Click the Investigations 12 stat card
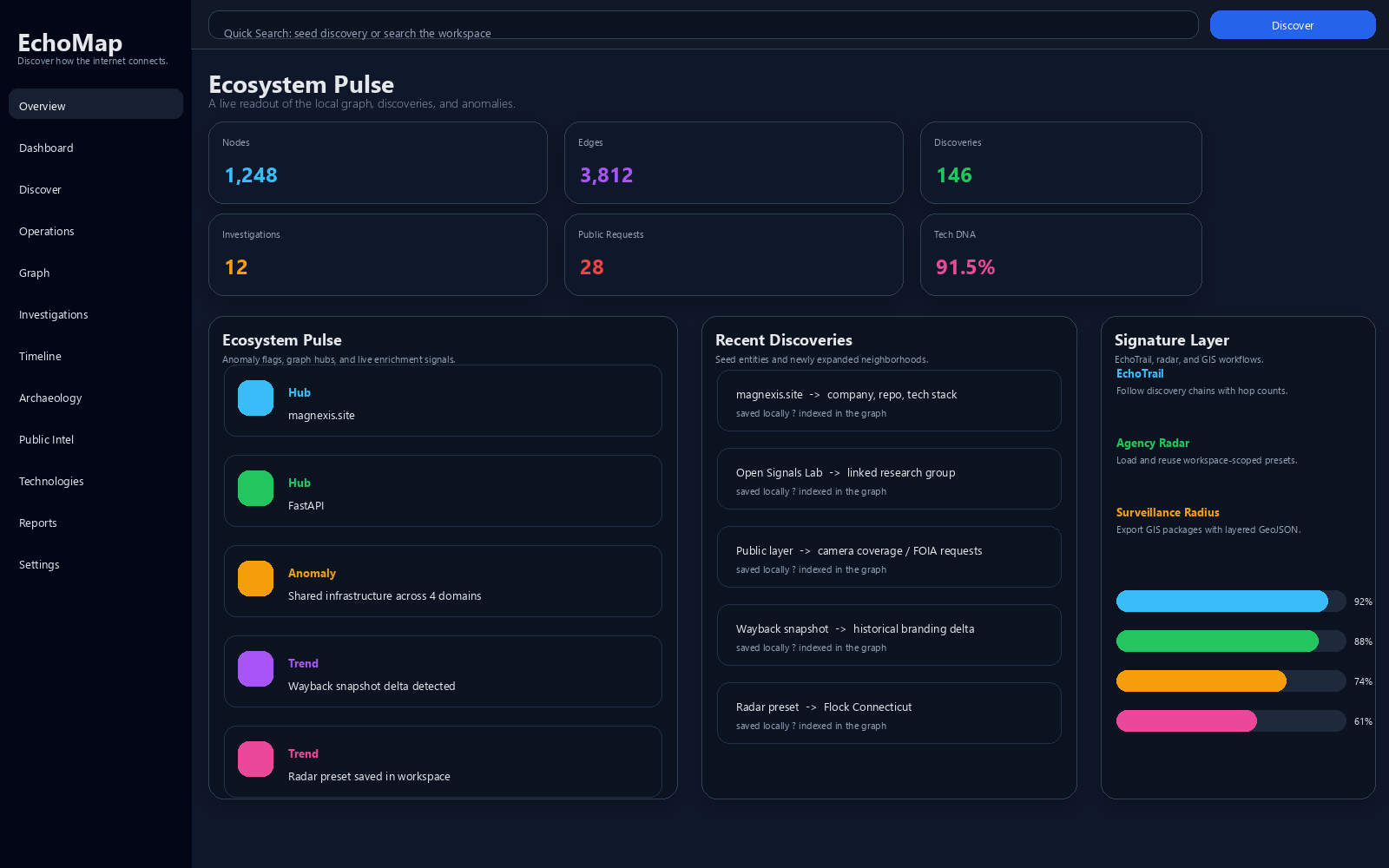The height and width of the screenshot is (868, 1389). click(x=378, y=254)
